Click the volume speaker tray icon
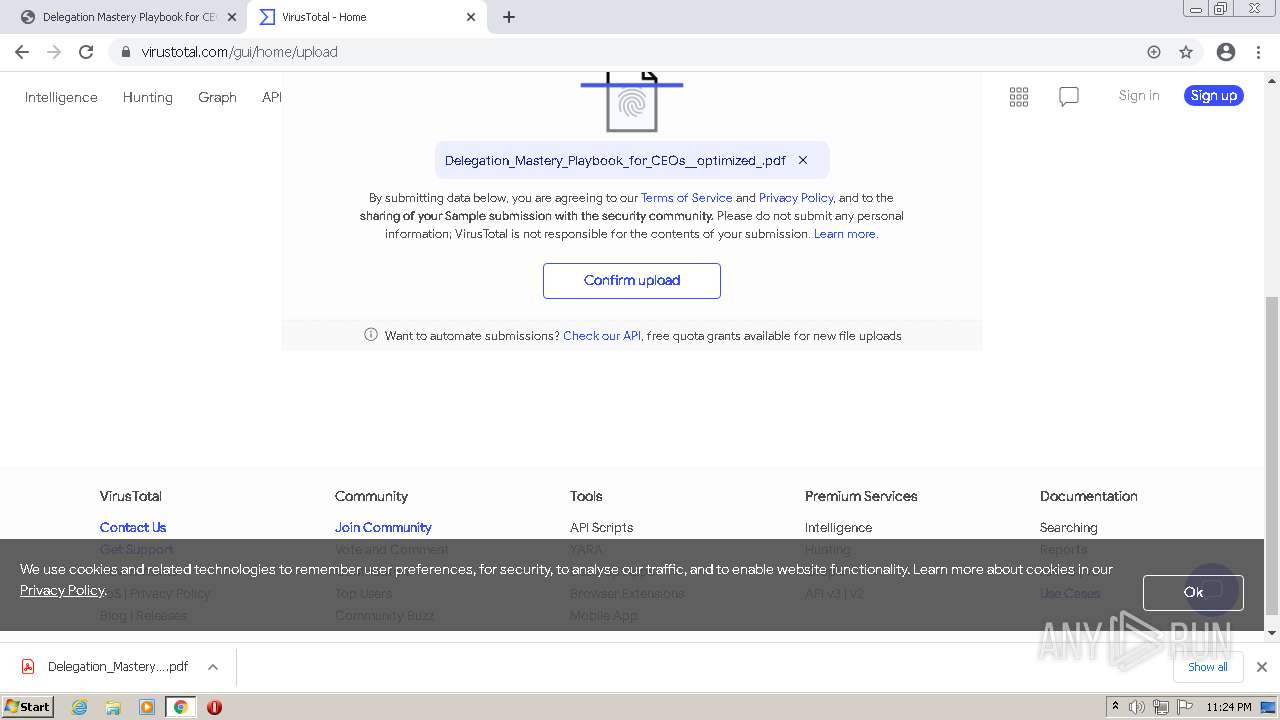1280x720 pixels. pos(1137,707)
